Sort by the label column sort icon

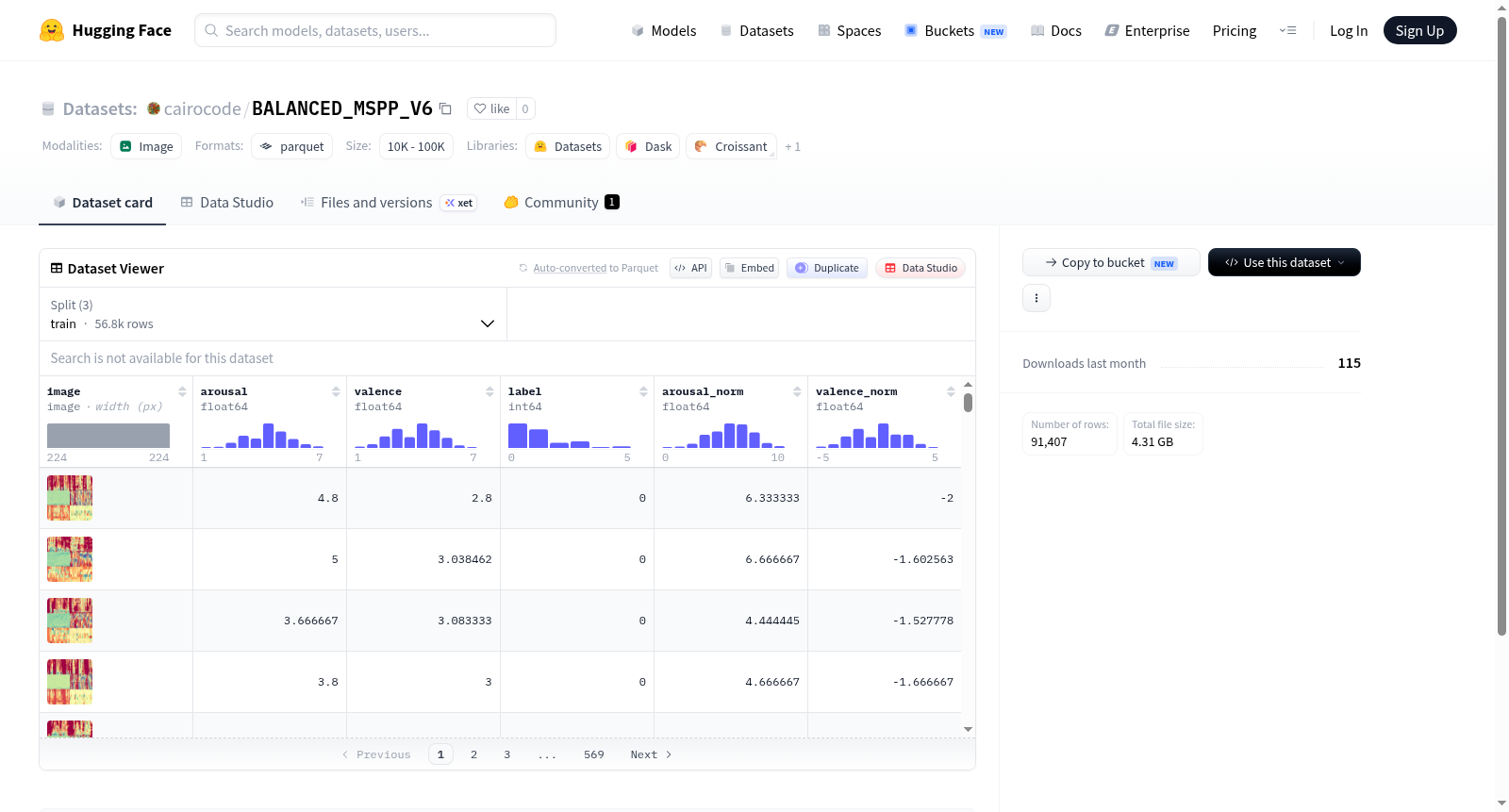point(643,391)
